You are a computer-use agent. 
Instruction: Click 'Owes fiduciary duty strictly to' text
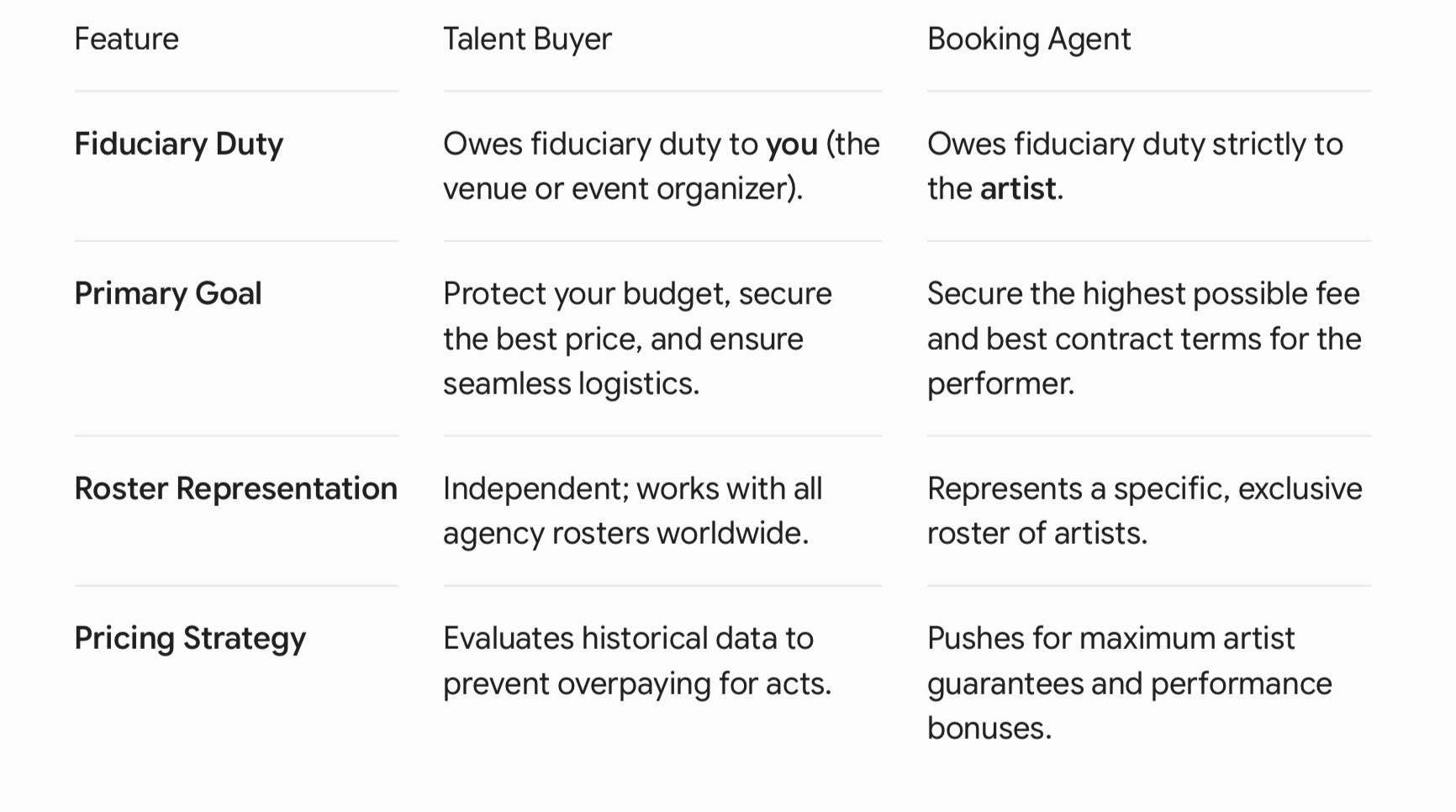tap(1135, 144)
